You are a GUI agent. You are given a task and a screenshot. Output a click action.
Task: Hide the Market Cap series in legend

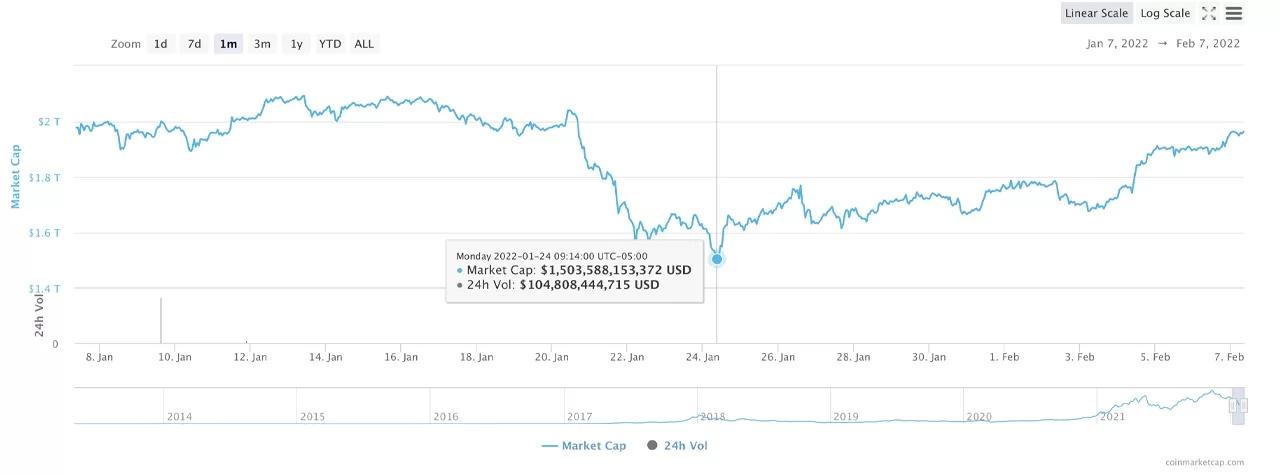(583, 445)
